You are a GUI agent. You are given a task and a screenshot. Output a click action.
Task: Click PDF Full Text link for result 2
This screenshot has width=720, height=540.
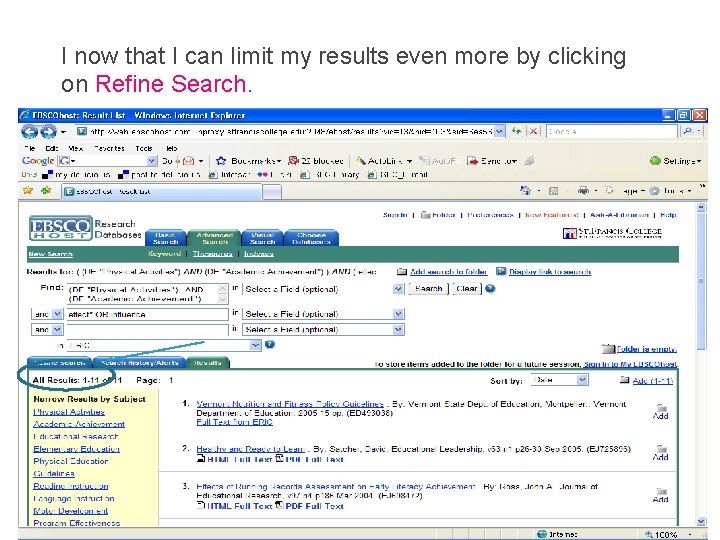[x=315, y=459]
